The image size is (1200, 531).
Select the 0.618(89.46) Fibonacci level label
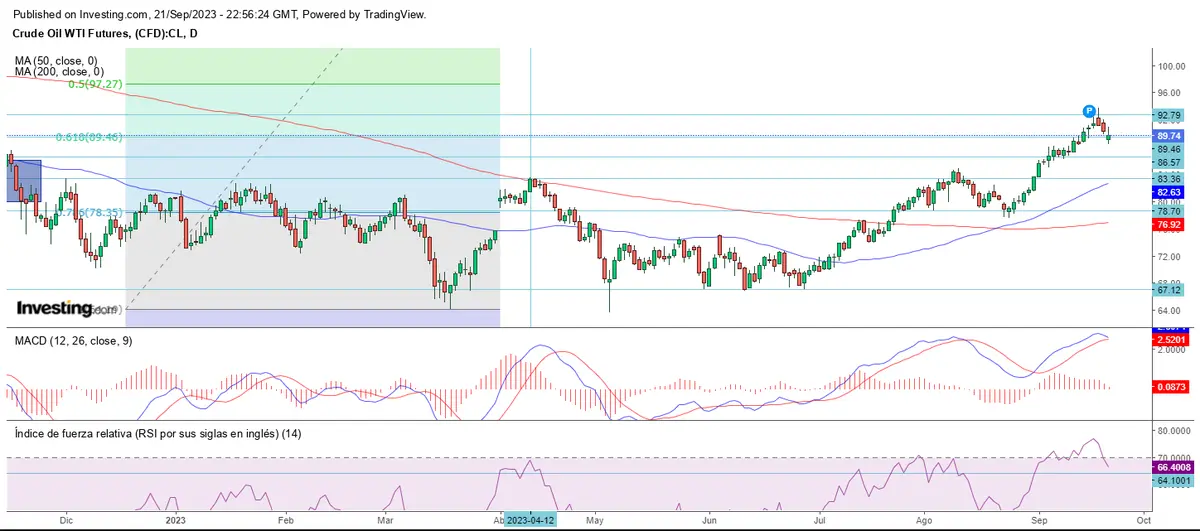88,137
